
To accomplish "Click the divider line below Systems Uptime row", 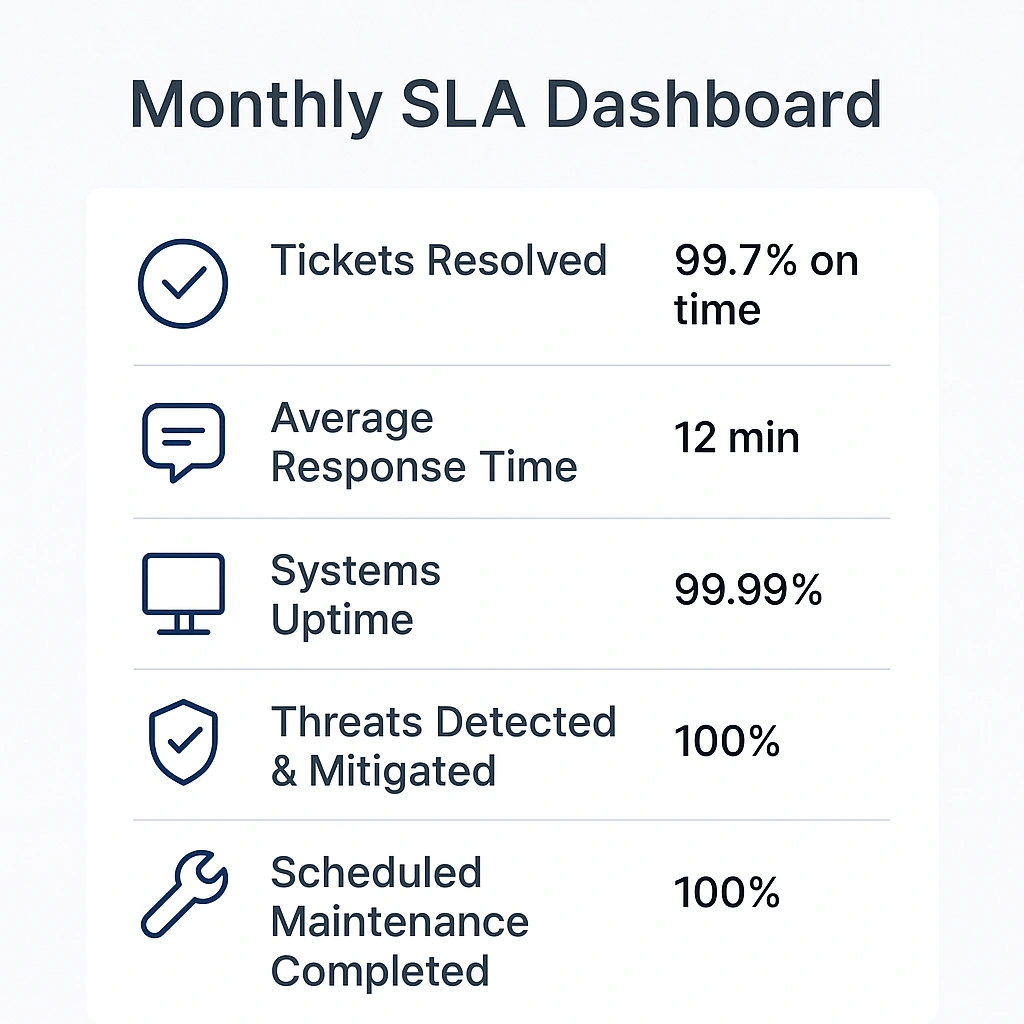I will [511, 669].
